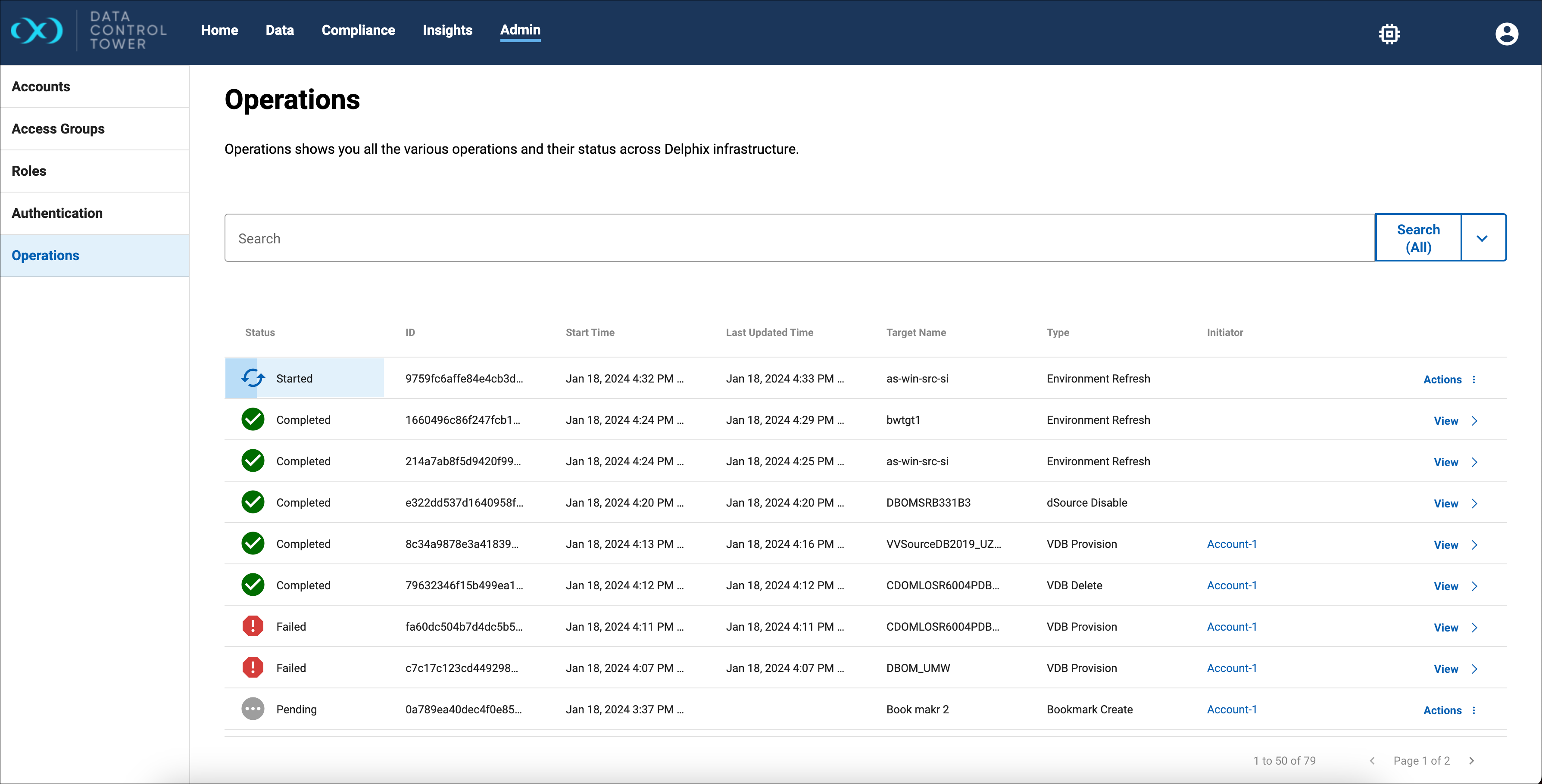The width and height of the screenshot is (1542, 784).
Task: Click kebab menu for Book makr 2 row
Action: [1474, 710]
